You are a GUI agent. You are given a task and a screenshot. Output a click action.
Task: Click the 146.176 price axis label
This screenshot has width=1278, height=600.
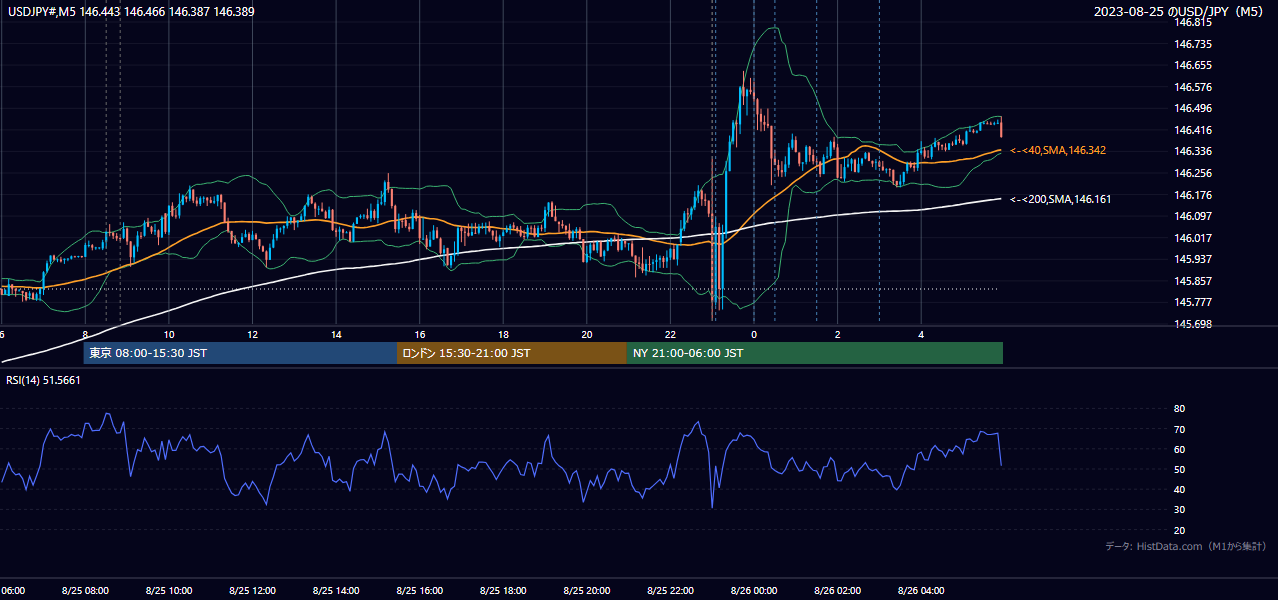coord(1194,195)
